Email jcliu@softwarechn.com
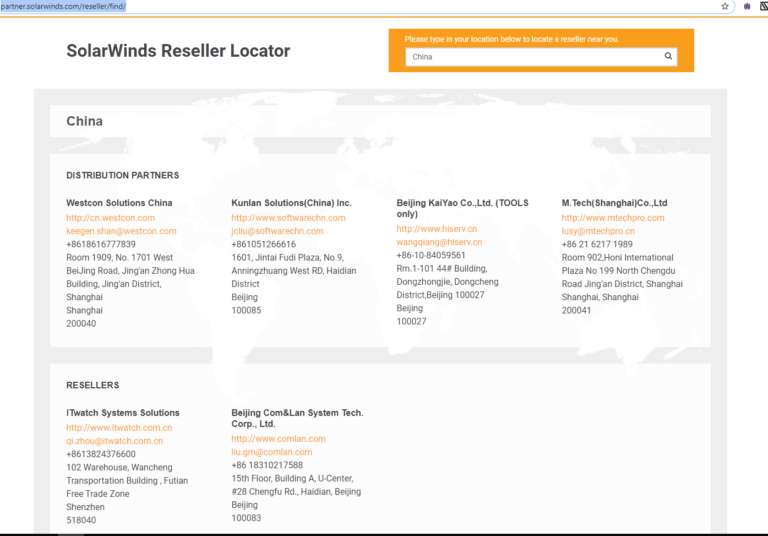This screenshot has height=536, width=768. click(x=277, y=231)
